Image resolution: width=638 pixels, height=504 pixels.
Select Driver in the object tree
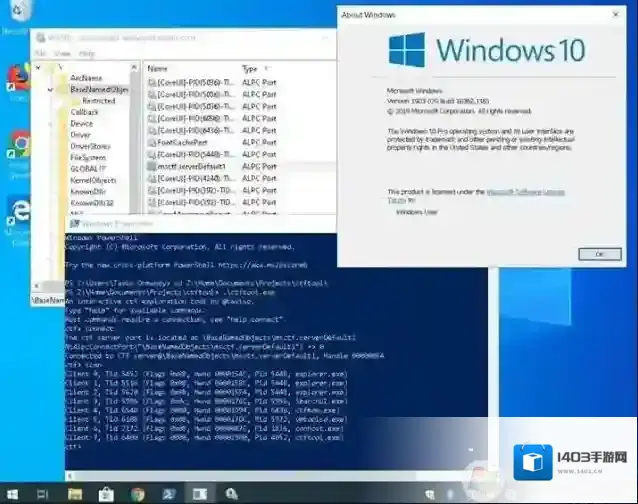[x=80, y=135]
